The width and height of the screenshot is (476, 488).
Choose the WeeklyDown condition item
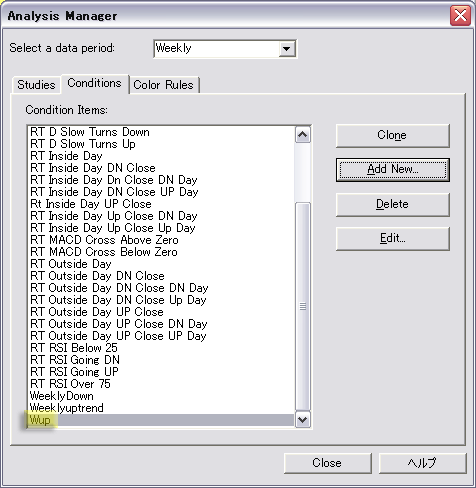(62, 396)
